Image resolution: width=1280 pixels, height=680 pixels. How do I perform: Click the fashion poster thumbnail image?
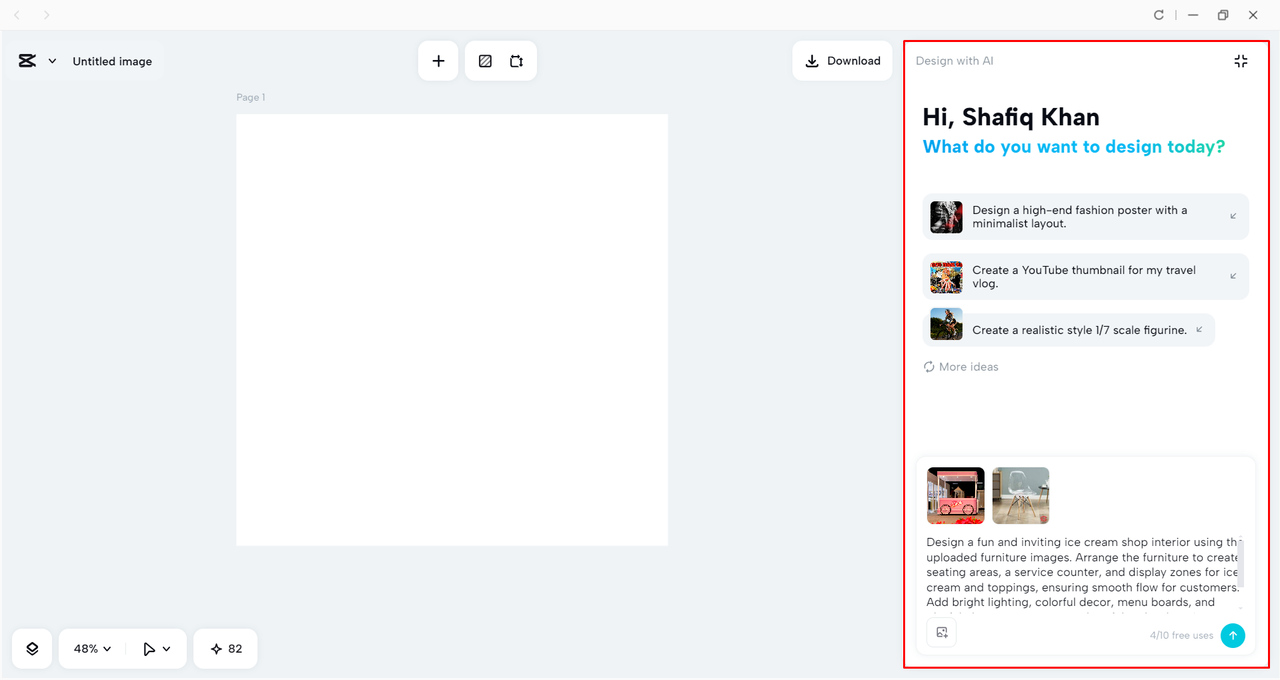(946, 217)
